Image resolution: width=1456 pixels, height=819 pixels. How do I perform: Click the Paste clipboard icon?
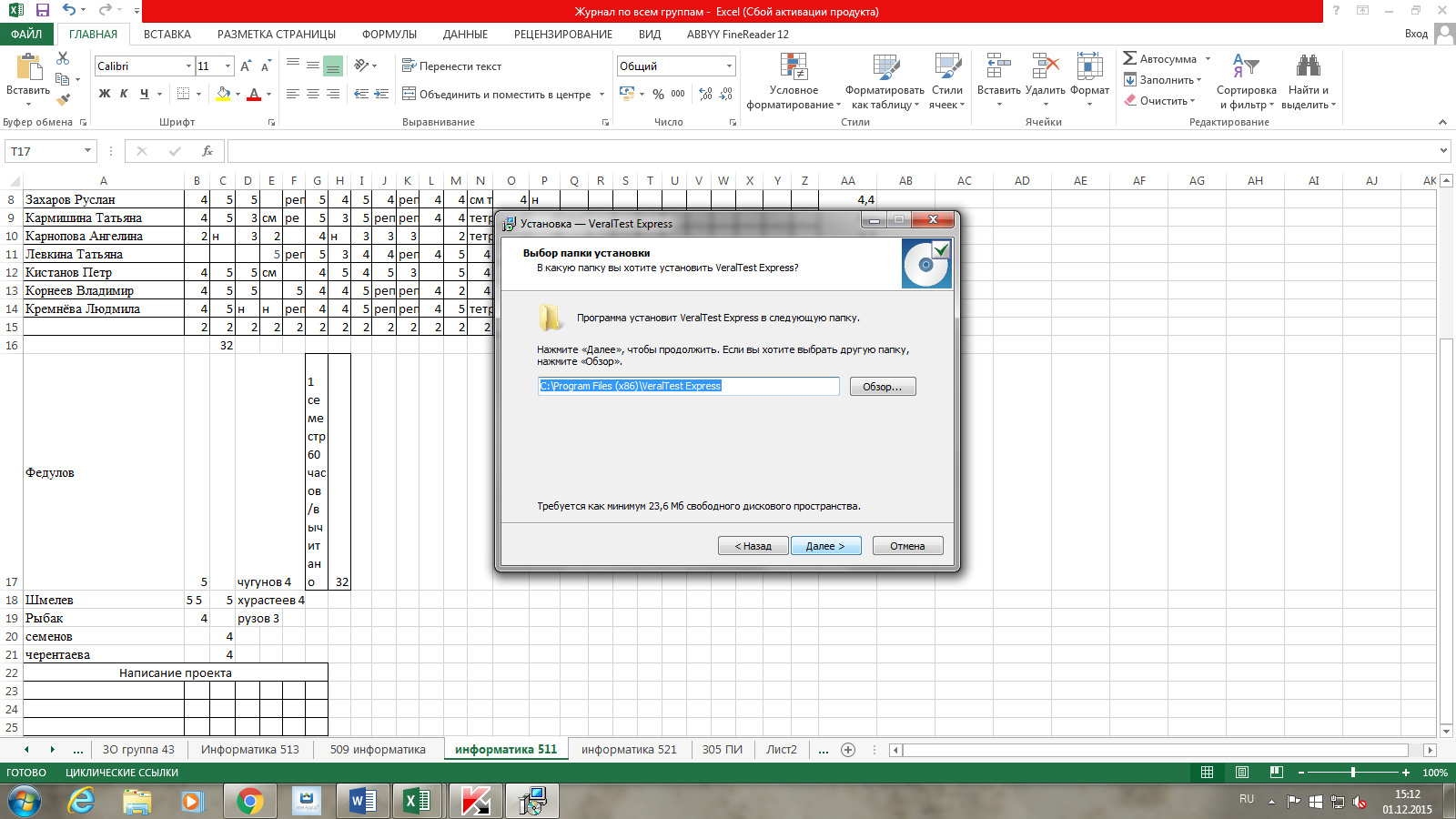[28, 68]
